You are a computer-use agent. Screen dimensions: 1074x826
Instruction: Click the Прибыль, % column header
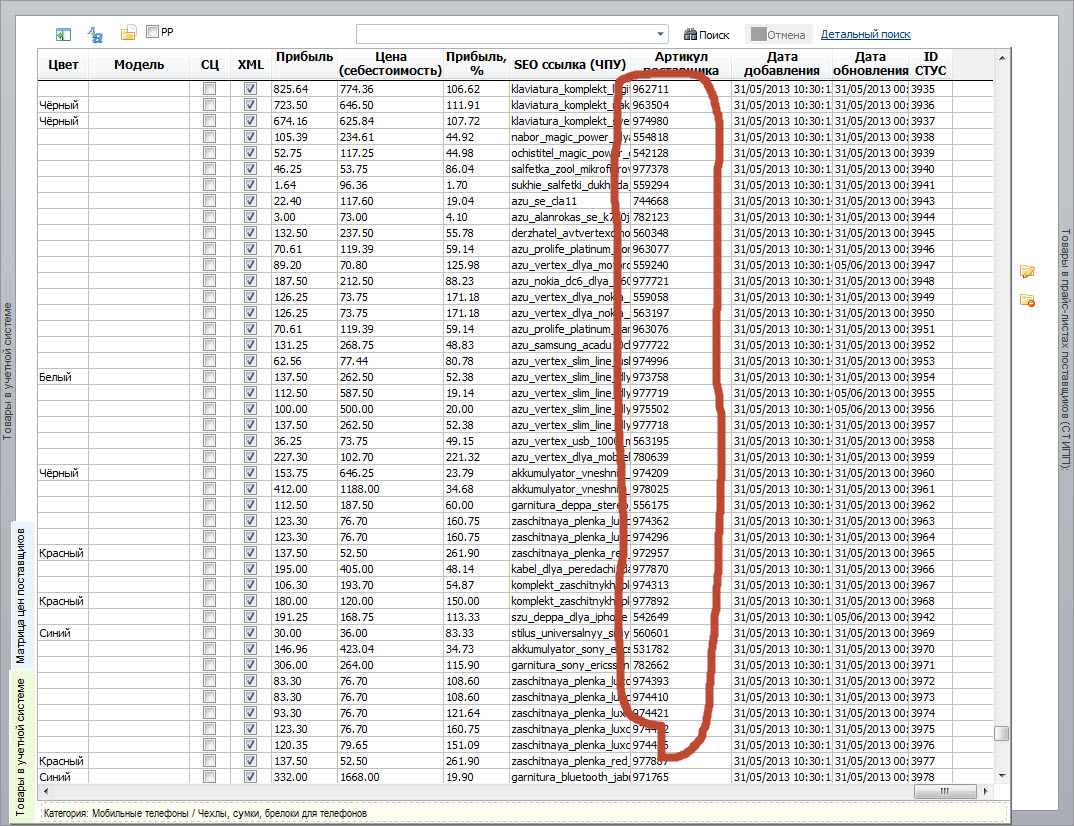[x=476, y=64]
